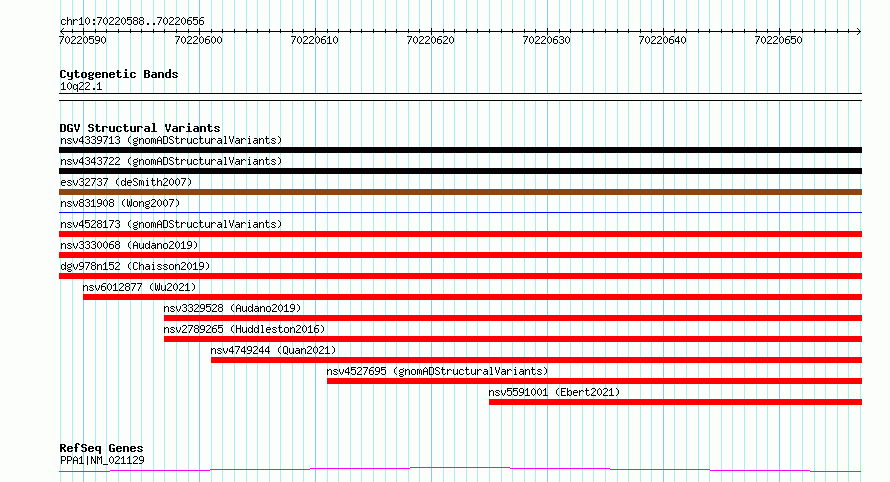Click the brown bar under esv32737

pos(460,192)
